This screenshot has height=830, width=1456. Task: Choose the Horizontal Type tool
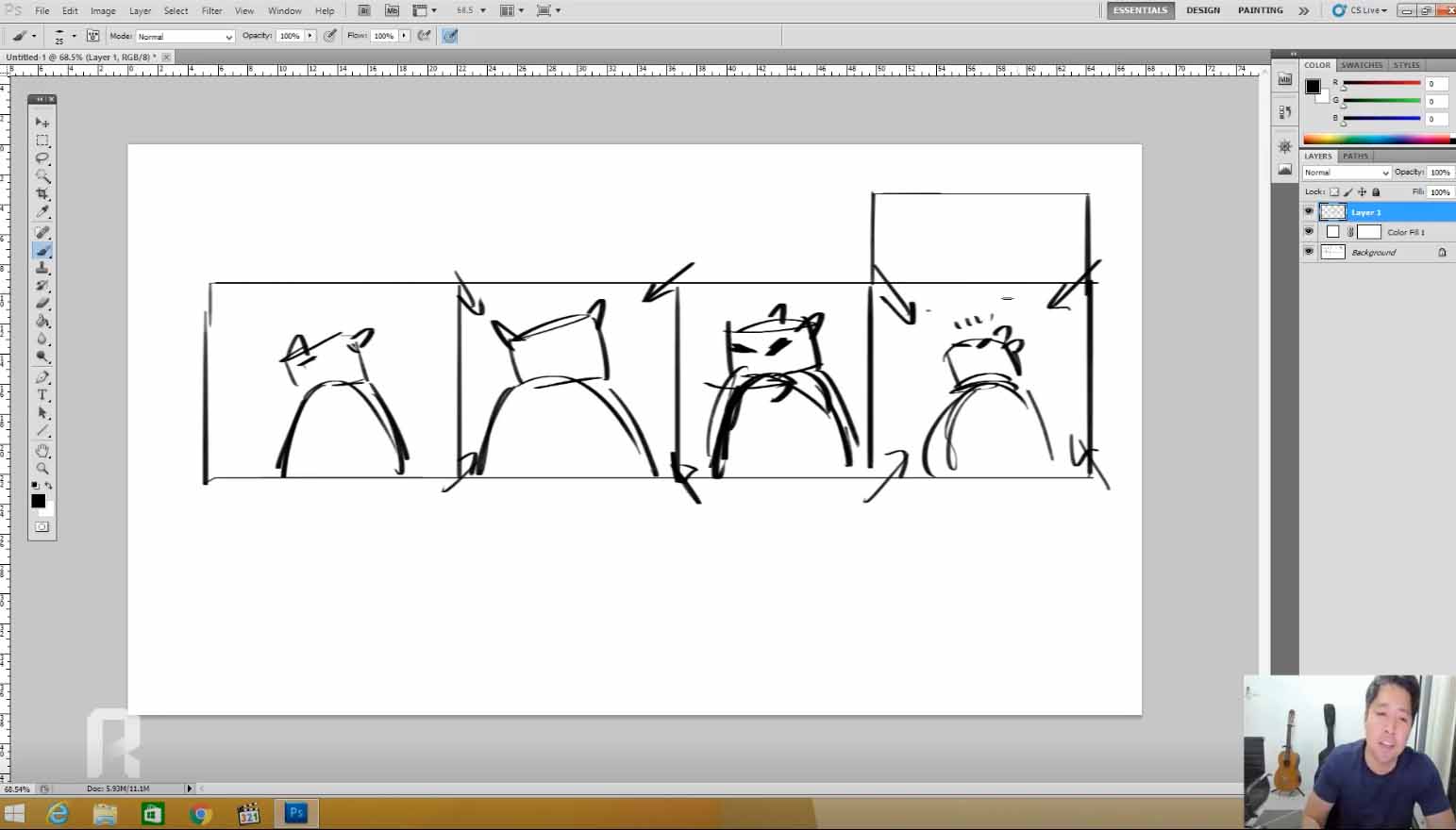click(42, 395)
